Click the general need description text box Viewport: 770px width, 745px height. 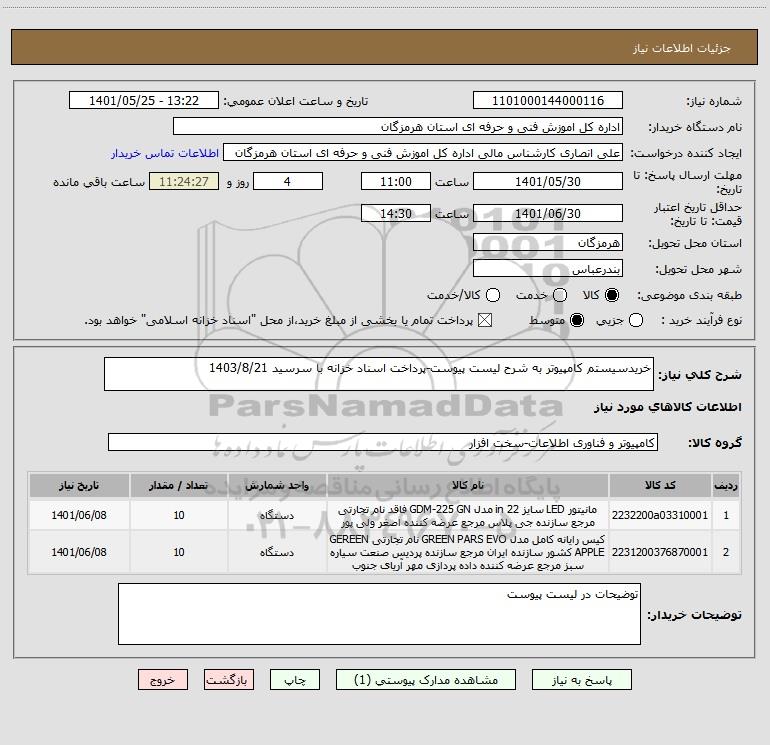click(379, 374)
